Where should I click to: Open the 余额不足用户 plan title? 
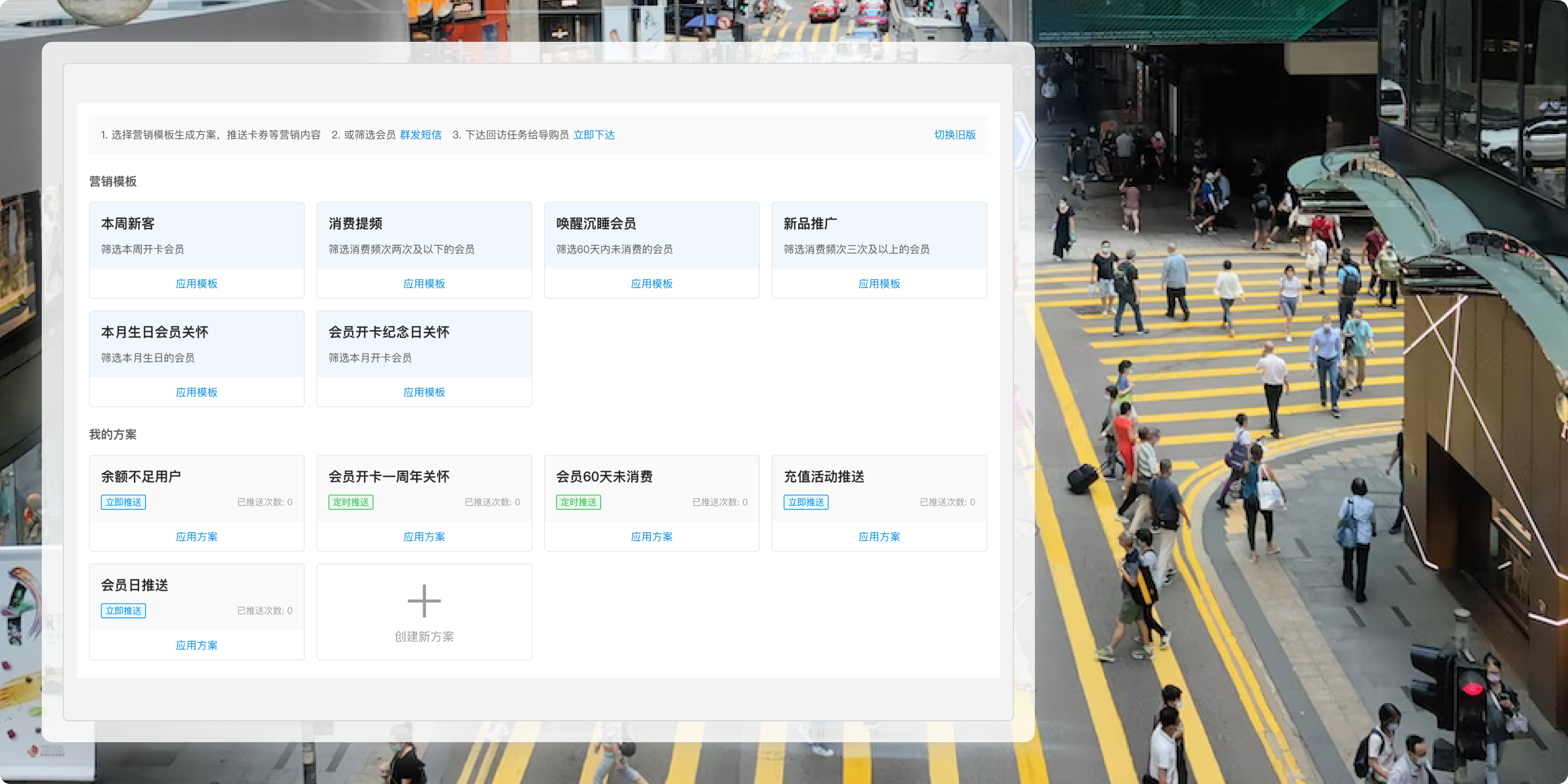[x=141, y=476]
